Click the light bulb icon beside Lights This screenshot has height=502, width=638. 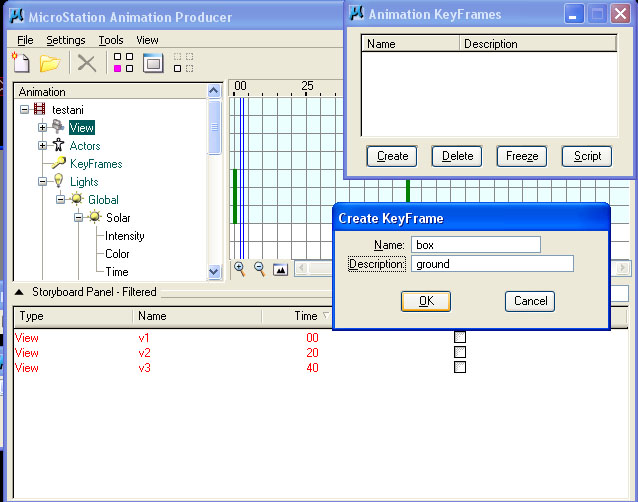click(x=58, y=181)
